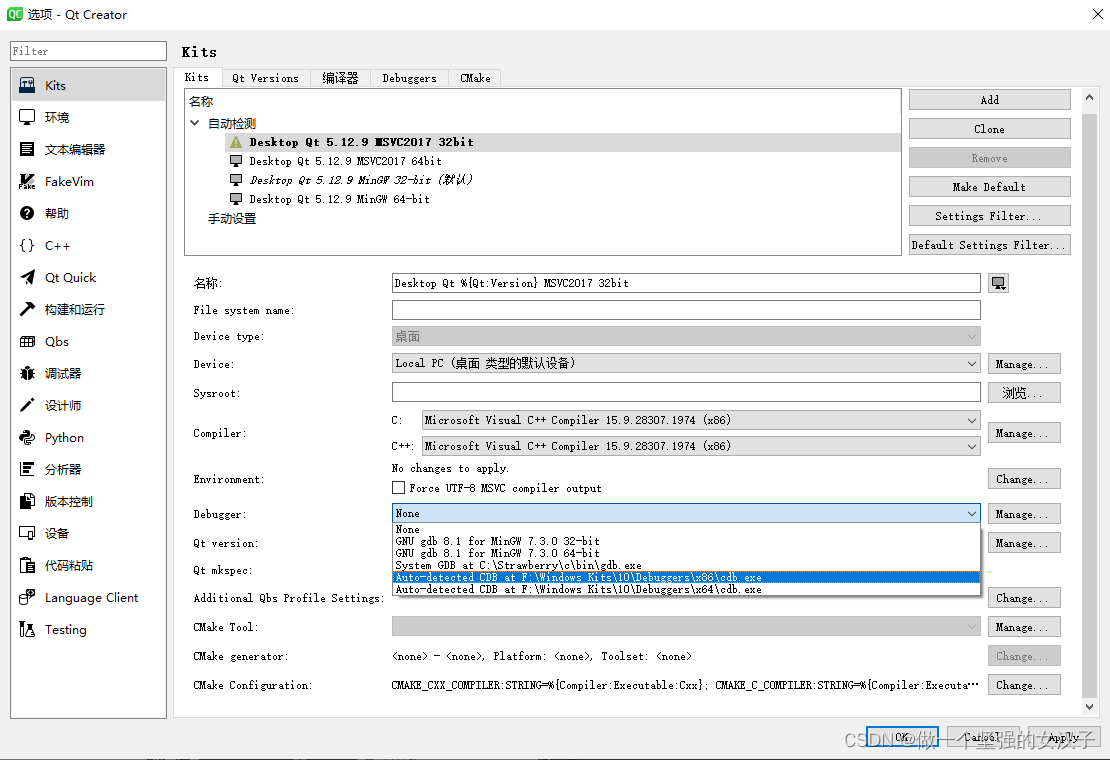Open the C compiler dropdown

[701, 420]
